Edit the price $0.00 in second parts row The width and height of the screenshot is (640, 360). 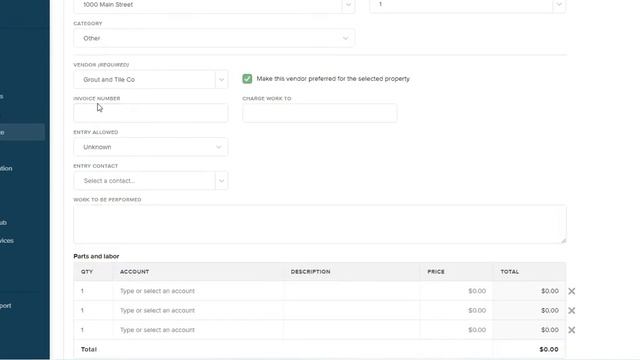click(x=456, y=311)
